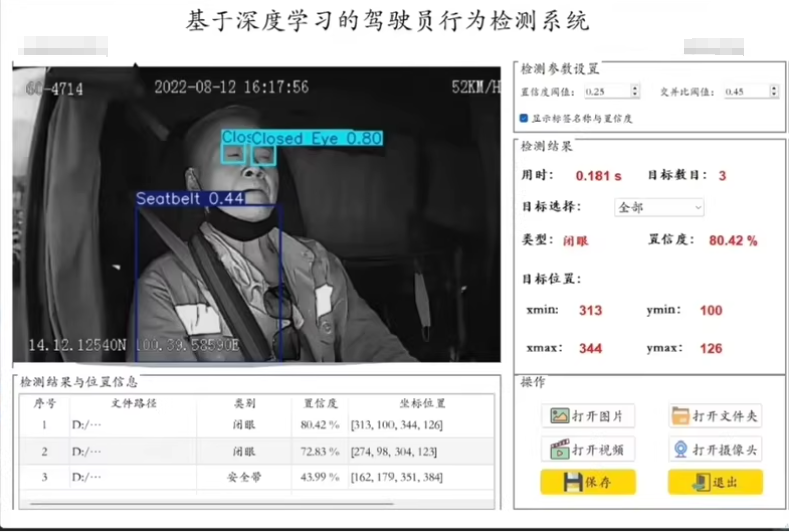This screenshot has height=532, width=789.
Task: Click the floppy disk icon on 保存 button
Action: coord(573,482)
